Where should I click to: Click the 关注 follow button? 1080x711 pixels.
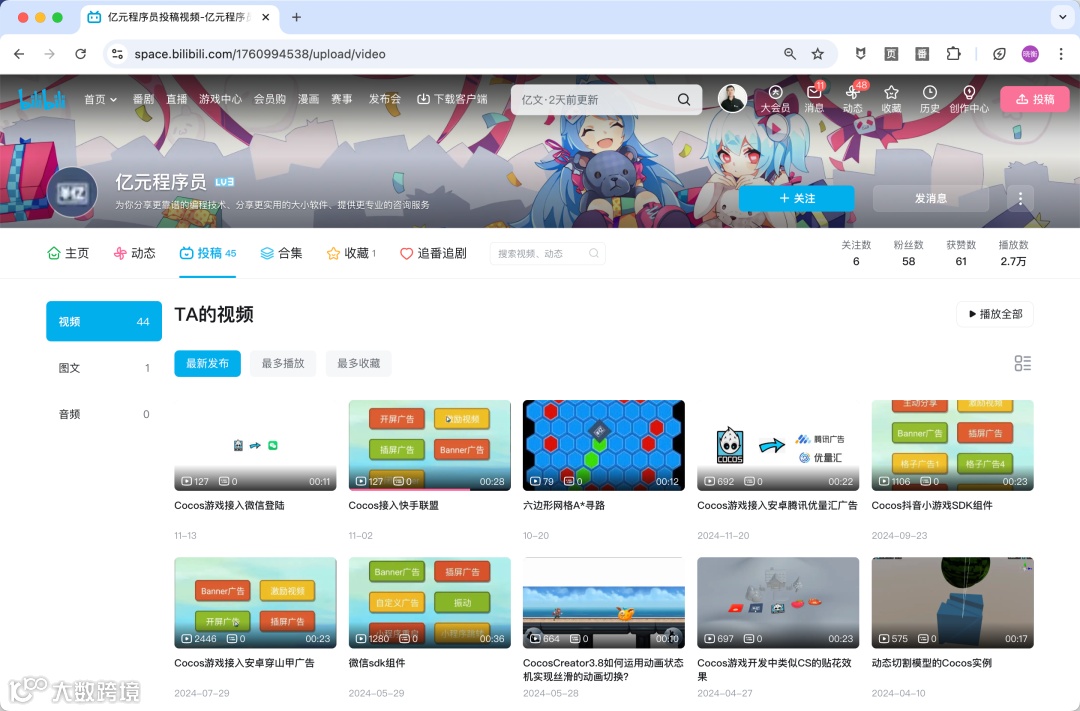click(x=797, y=198)
